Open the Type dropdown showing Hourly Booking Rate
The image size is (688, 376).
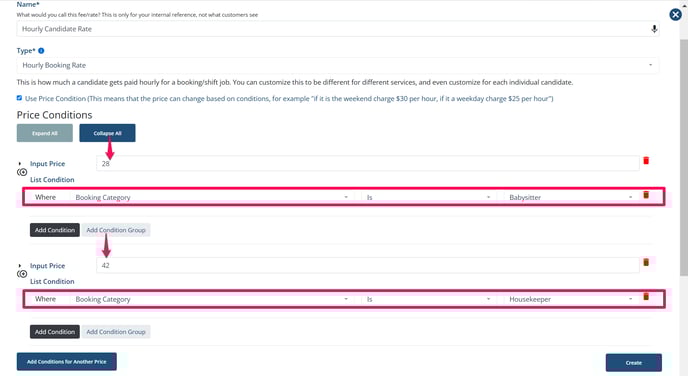(337, 65)
